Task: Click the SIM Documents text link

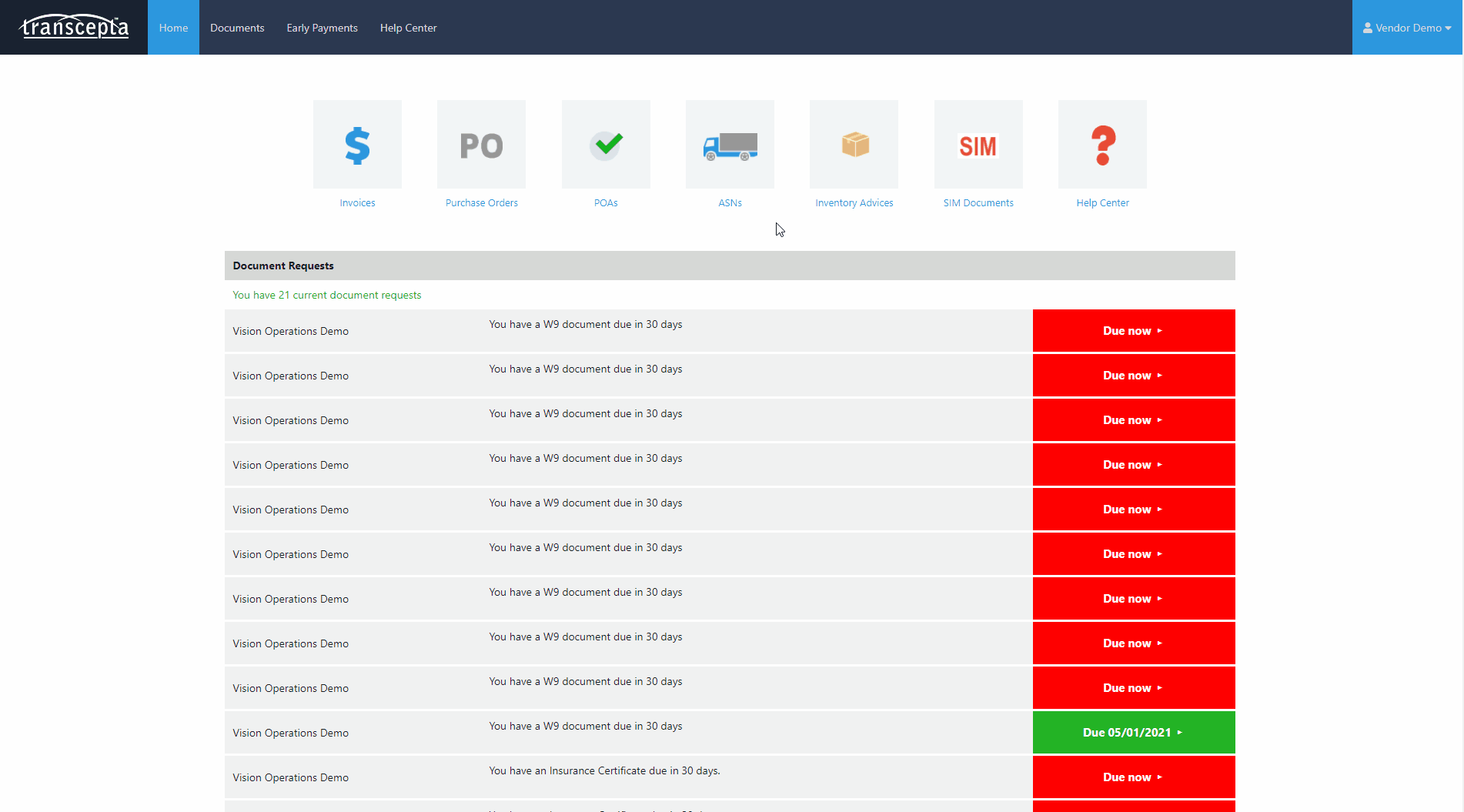Action: [x=978, y=203]
